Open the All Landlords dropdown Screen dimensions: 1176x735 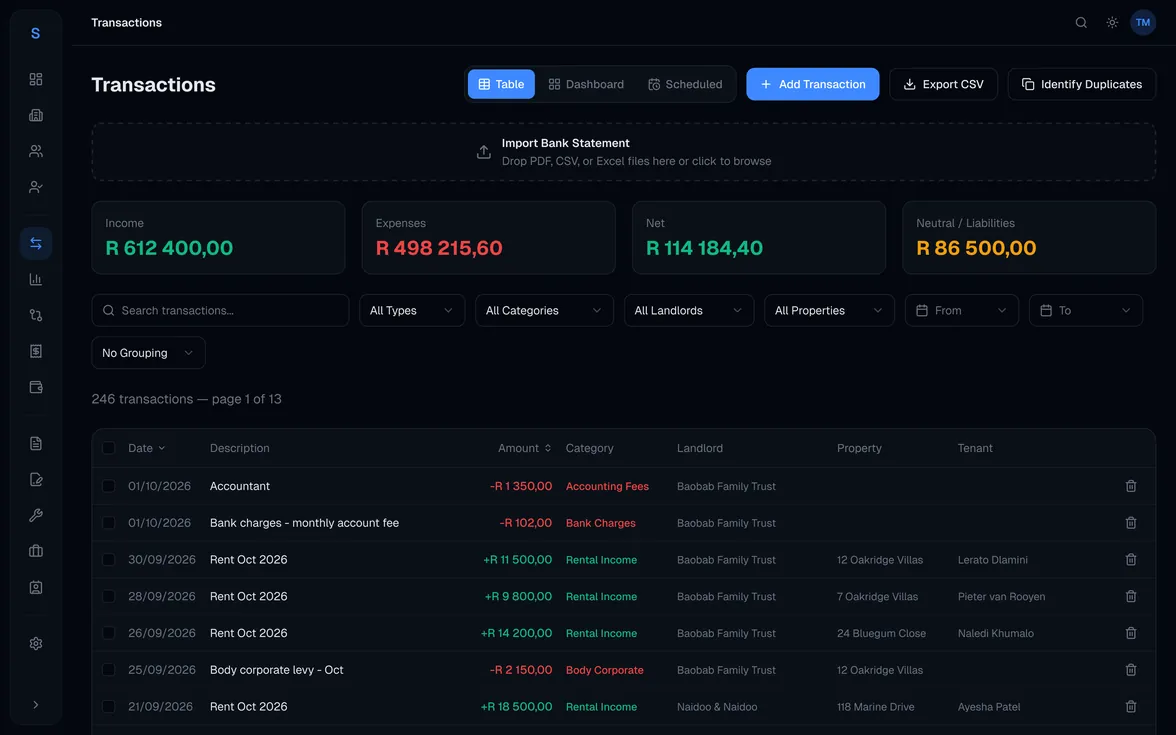click(x=688, y=310)
